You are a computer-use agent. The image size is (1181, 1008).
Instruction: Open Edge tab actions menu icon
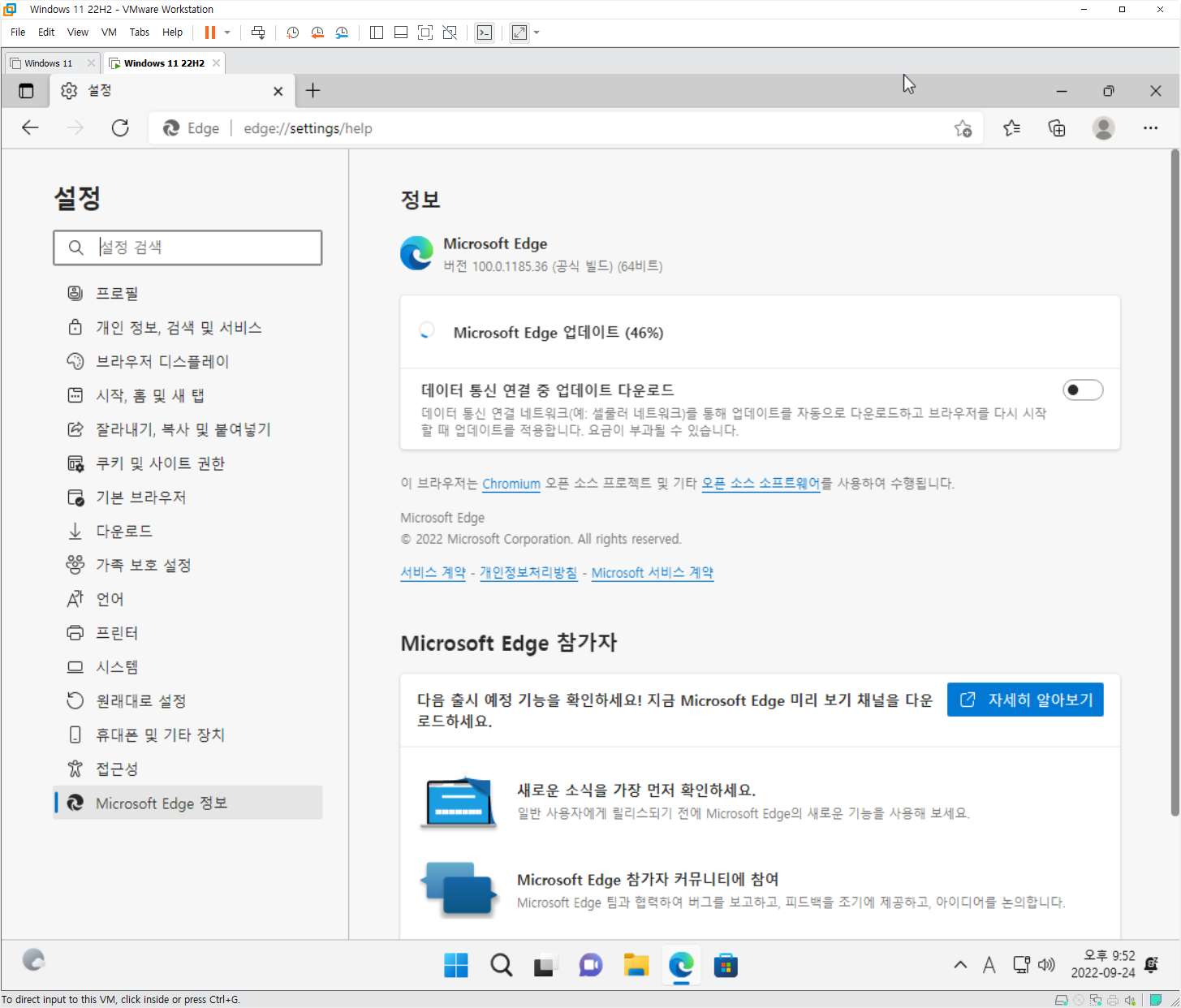coord(26,91)
